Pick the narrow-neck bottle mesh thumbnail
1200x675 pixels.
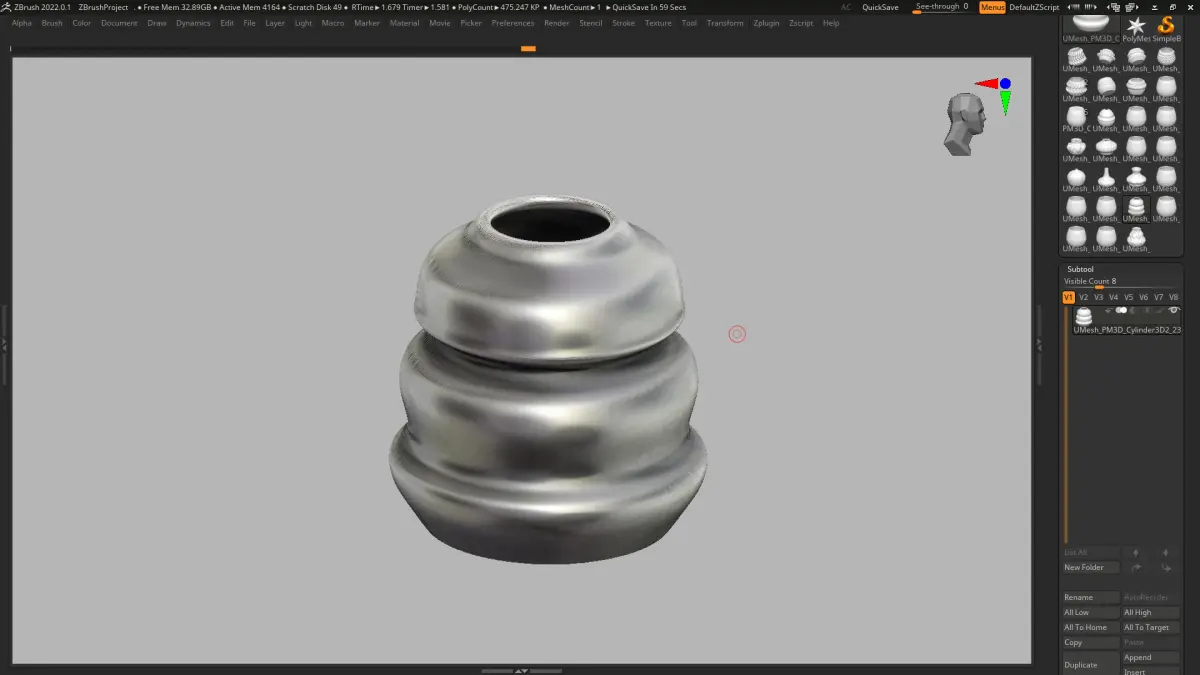pyautogui.click(x=1106, y=181)
